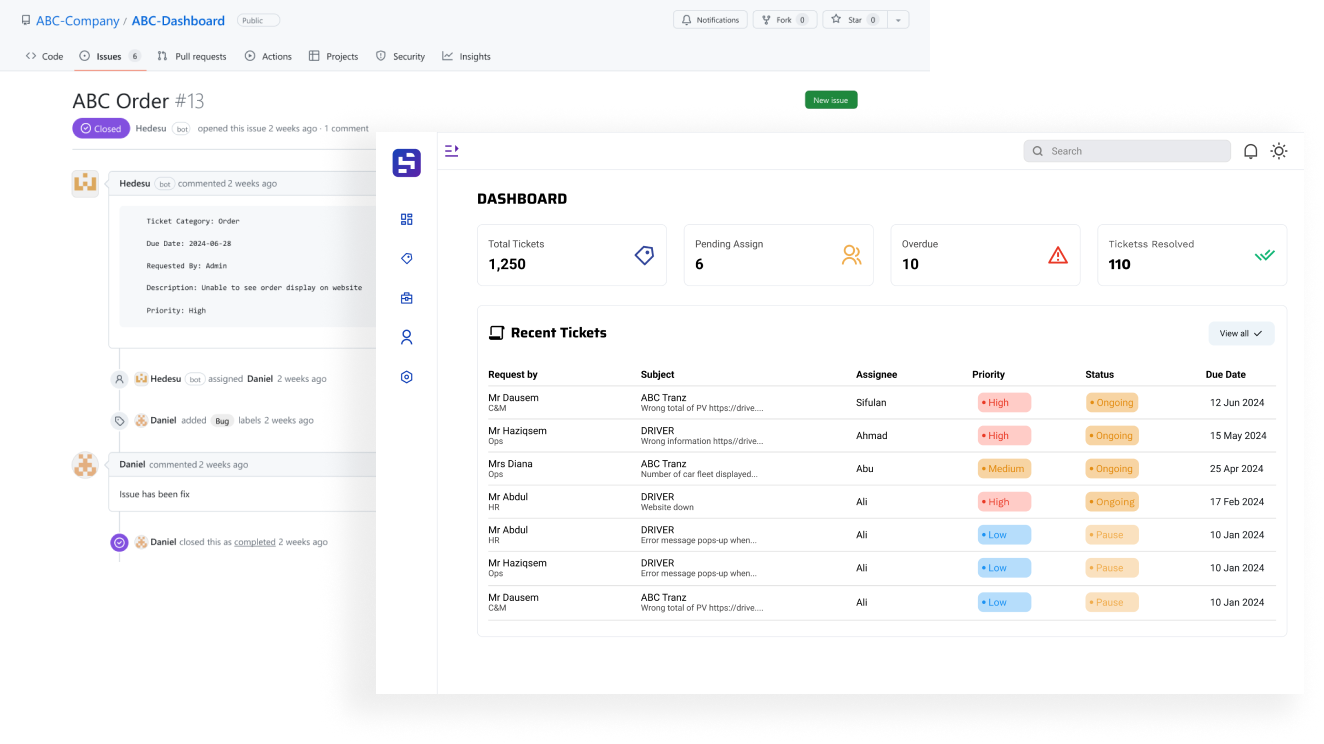Image resolution: width=1324 pixels, height=744 pixels.
Task: Open notifications bell in dashboard header
Action: (x=1250, y=151)
